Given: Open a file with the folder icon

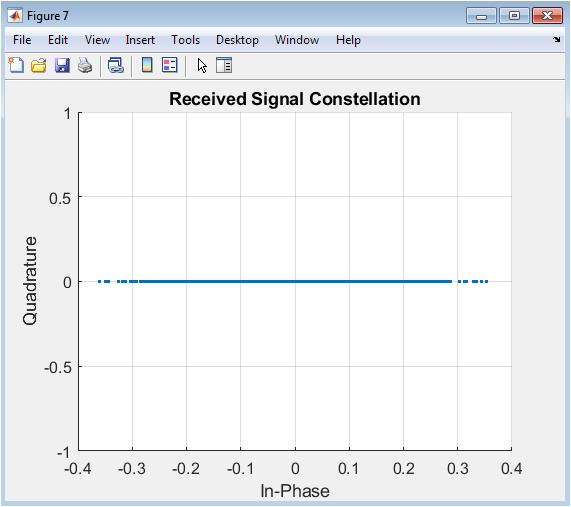Looking at the screenshot, I should [39, 66].
